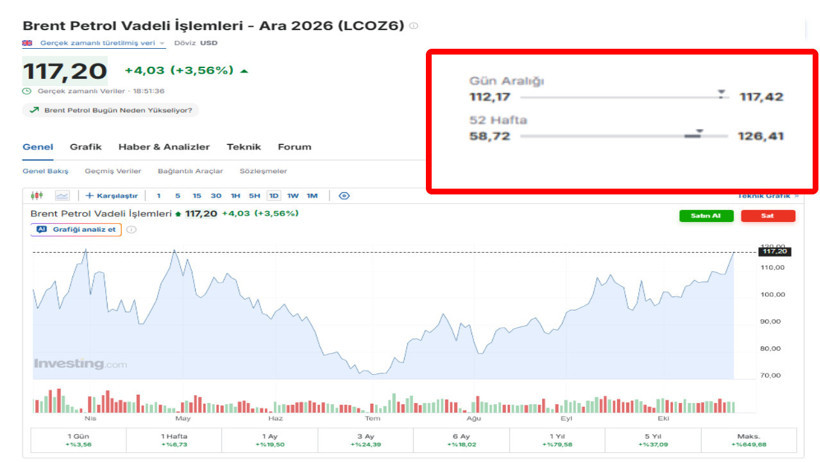820x462 pixels.
Task: Click the 52-week low 58,72
Action: click(x=489, y=136)
